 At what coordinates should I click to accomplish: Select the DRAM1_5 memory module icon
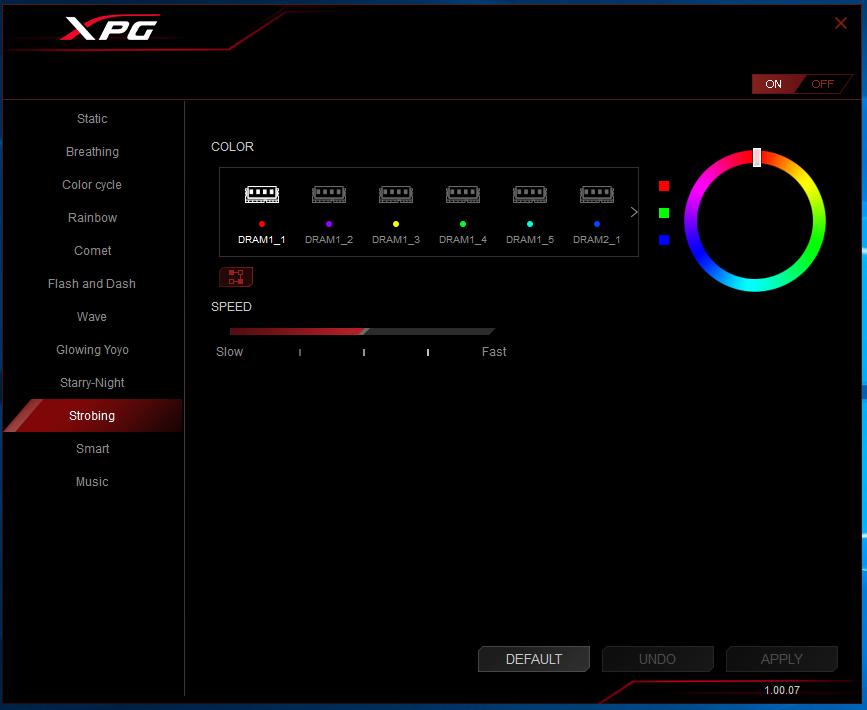[x=530, y=194]
